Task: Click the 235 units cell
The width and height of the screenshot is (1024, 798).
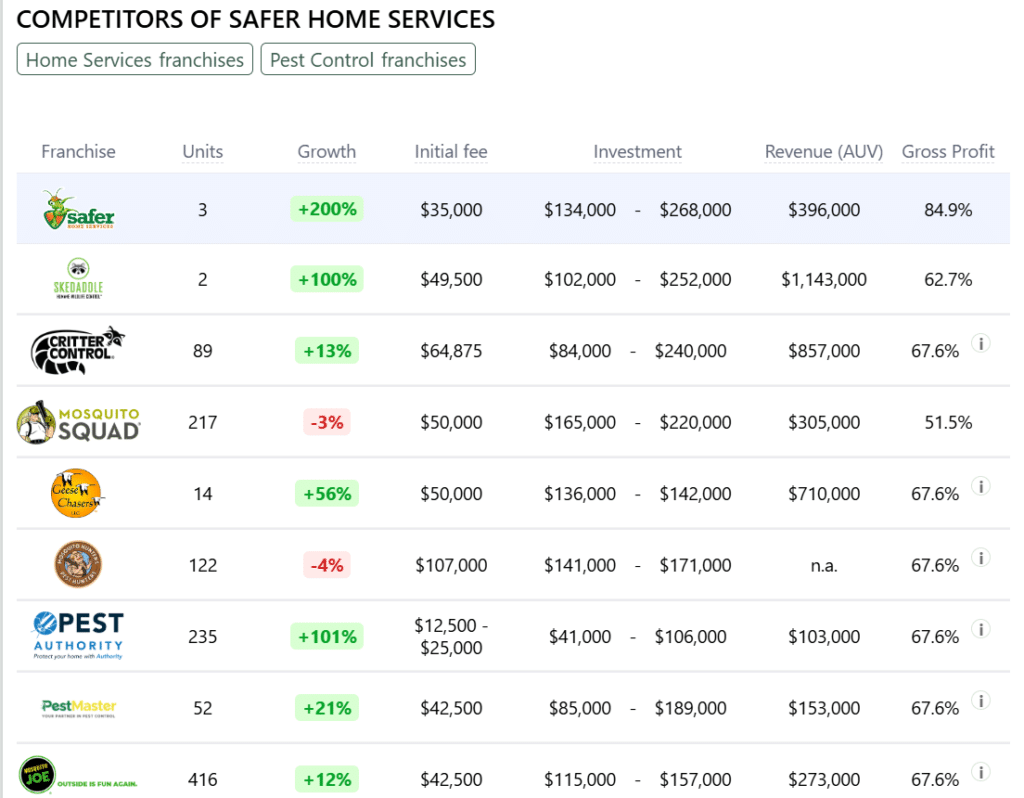Action: 202,636
